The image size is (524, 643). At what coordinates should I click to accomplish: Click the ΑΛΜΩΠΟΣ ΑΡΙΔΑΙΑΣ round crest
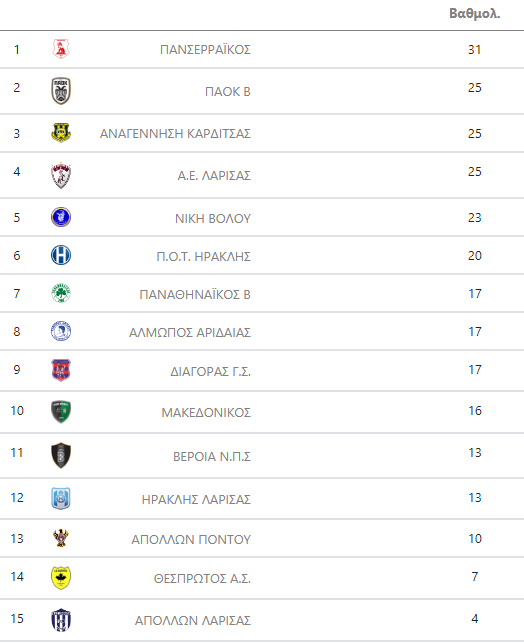pos(61,331)
